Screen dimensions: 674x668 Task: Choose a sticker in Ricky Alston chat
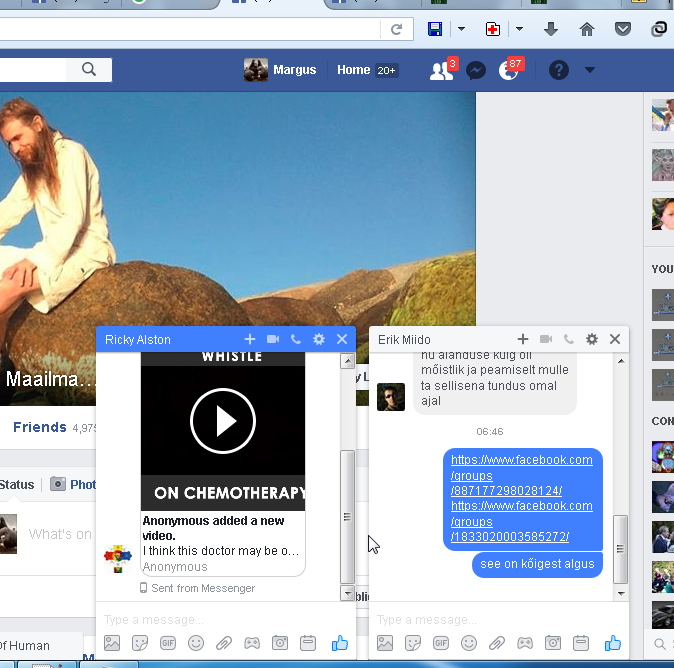pos(140,643)
